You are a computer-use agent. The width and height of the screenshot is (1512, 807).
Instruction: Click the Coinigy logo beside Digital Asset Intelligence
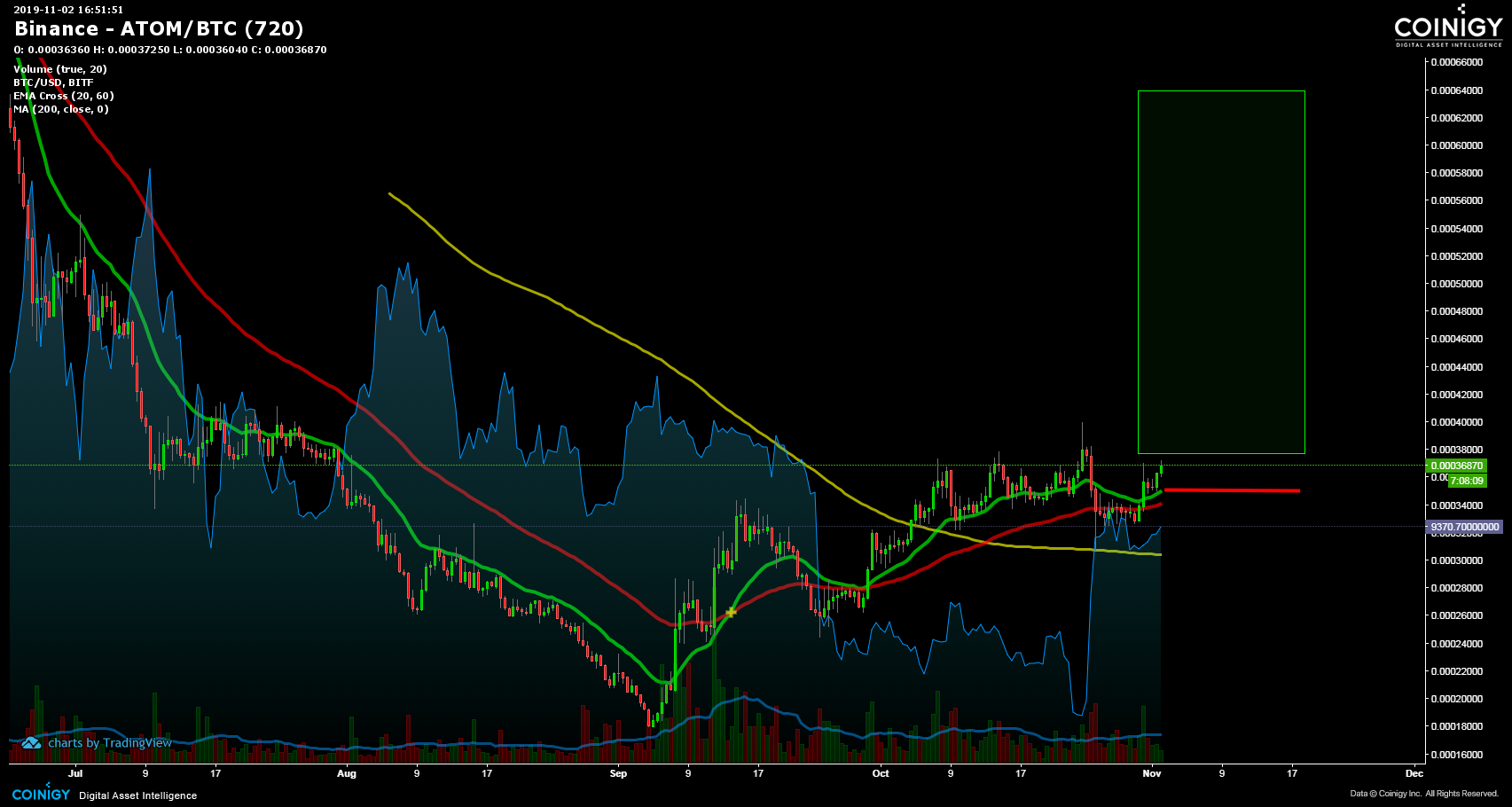(41, 794)
